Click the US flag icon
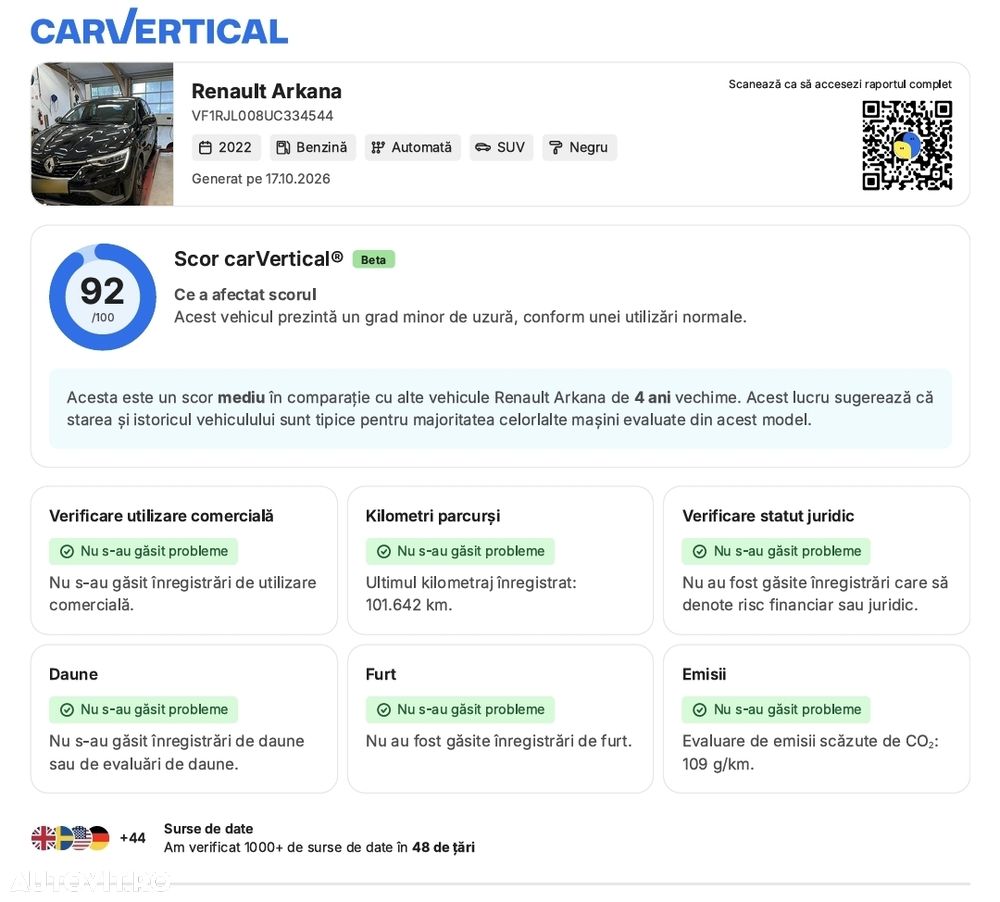 [81, 838]
